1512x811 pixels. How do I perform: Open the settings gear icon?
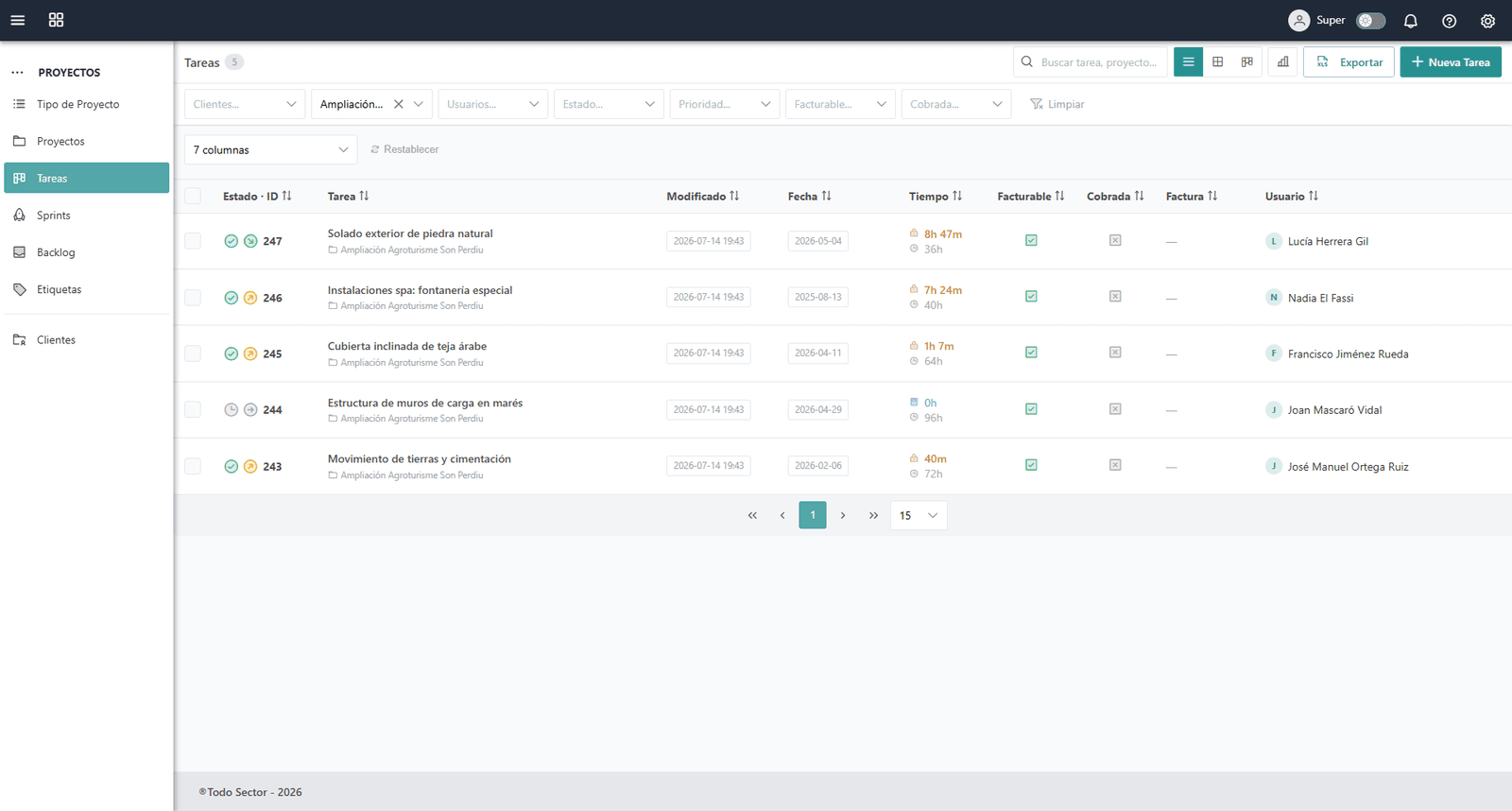(x=1487, y=21)
